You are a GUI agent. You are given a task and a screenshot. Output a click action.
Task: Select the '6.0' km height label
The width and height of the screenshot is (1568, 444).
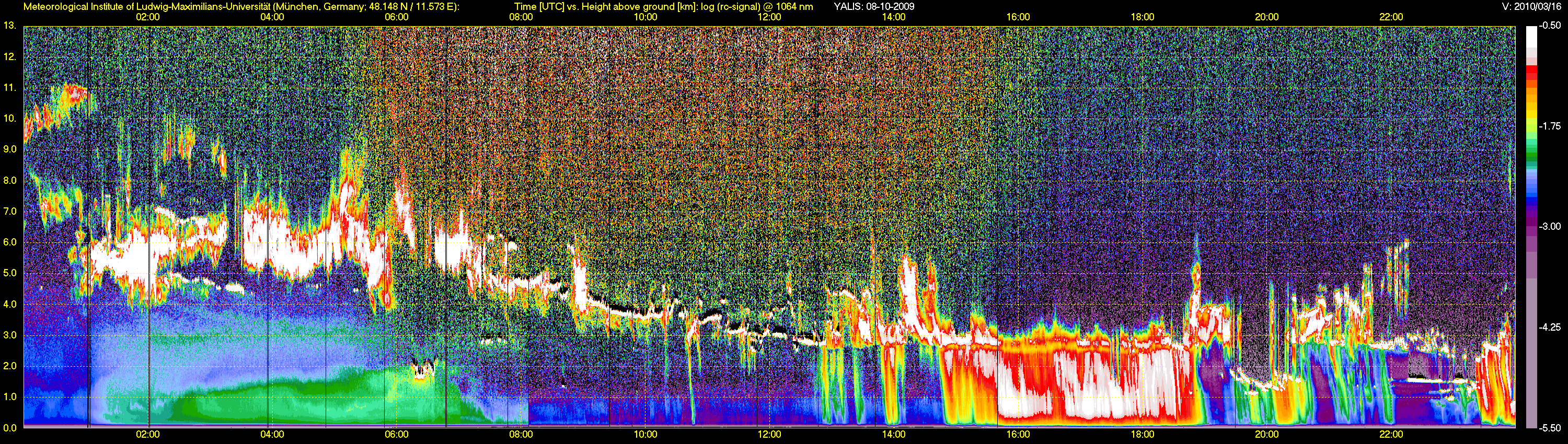[10, 242]
